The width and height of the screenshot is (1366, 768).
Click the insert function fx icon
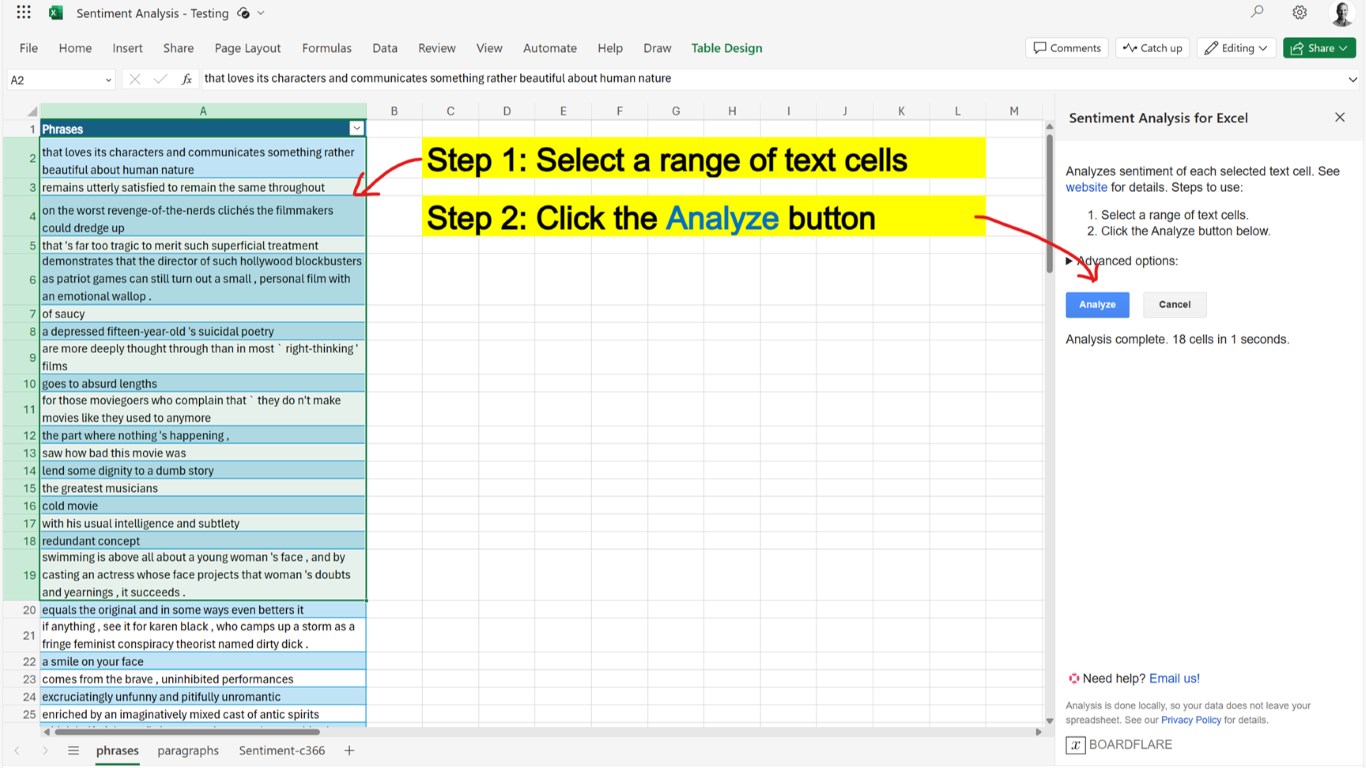click(x=187, y=79)
